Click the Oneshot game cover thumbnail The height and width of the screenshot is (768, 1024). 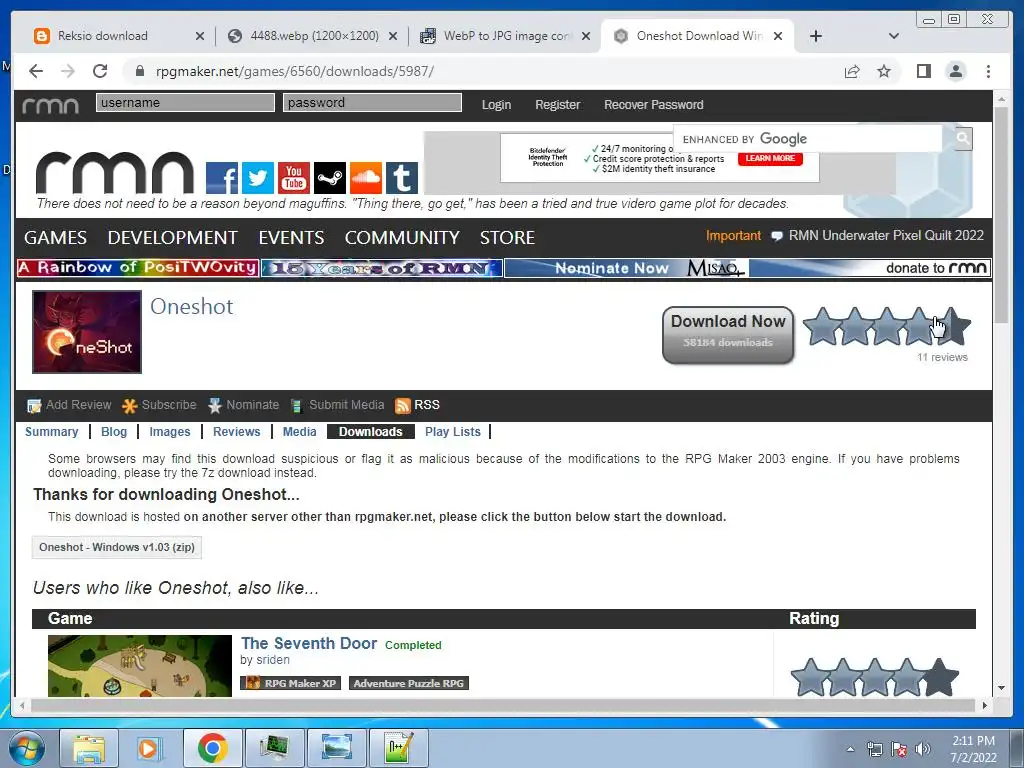pos(87,332)
